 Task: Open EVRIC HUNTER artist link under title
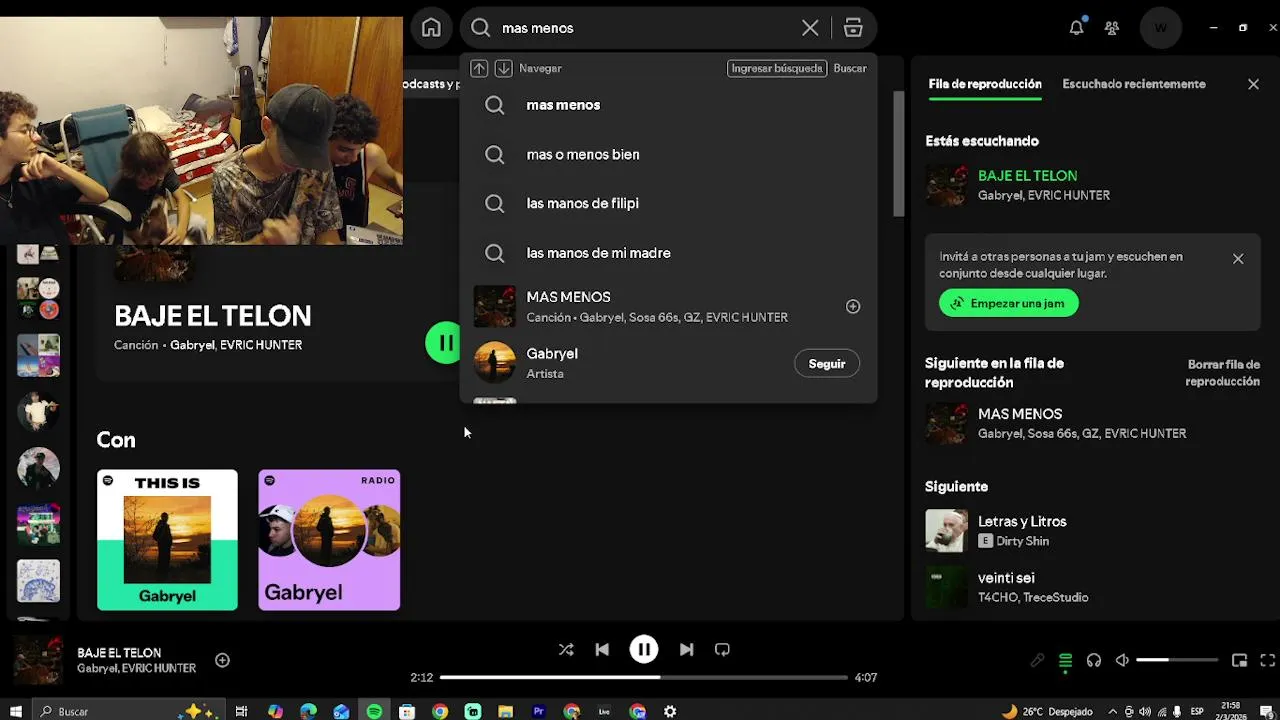[261, 345]
